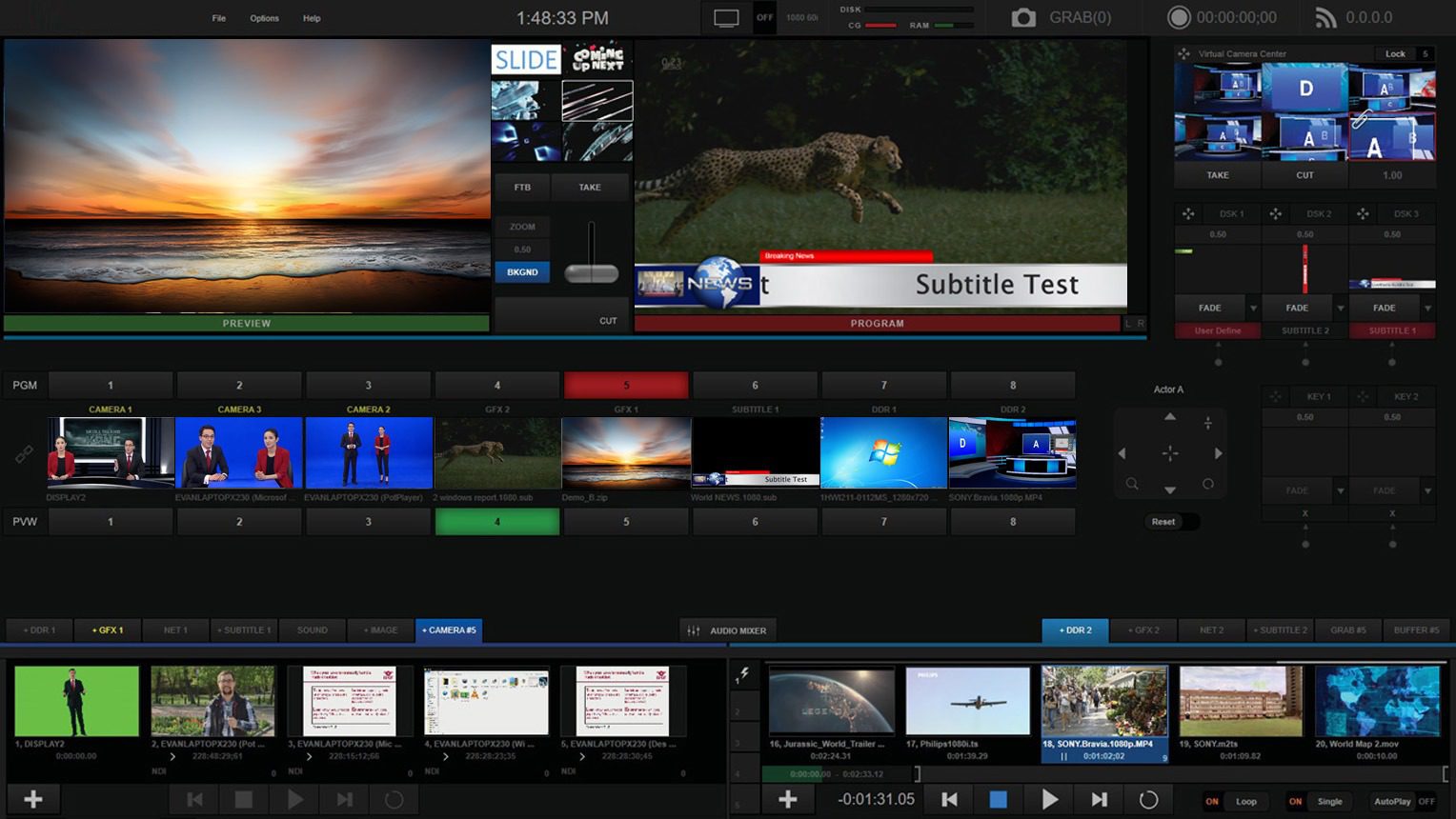Open the Options menu
Viewport: 1456px width, 819px height.
point(264,18)
